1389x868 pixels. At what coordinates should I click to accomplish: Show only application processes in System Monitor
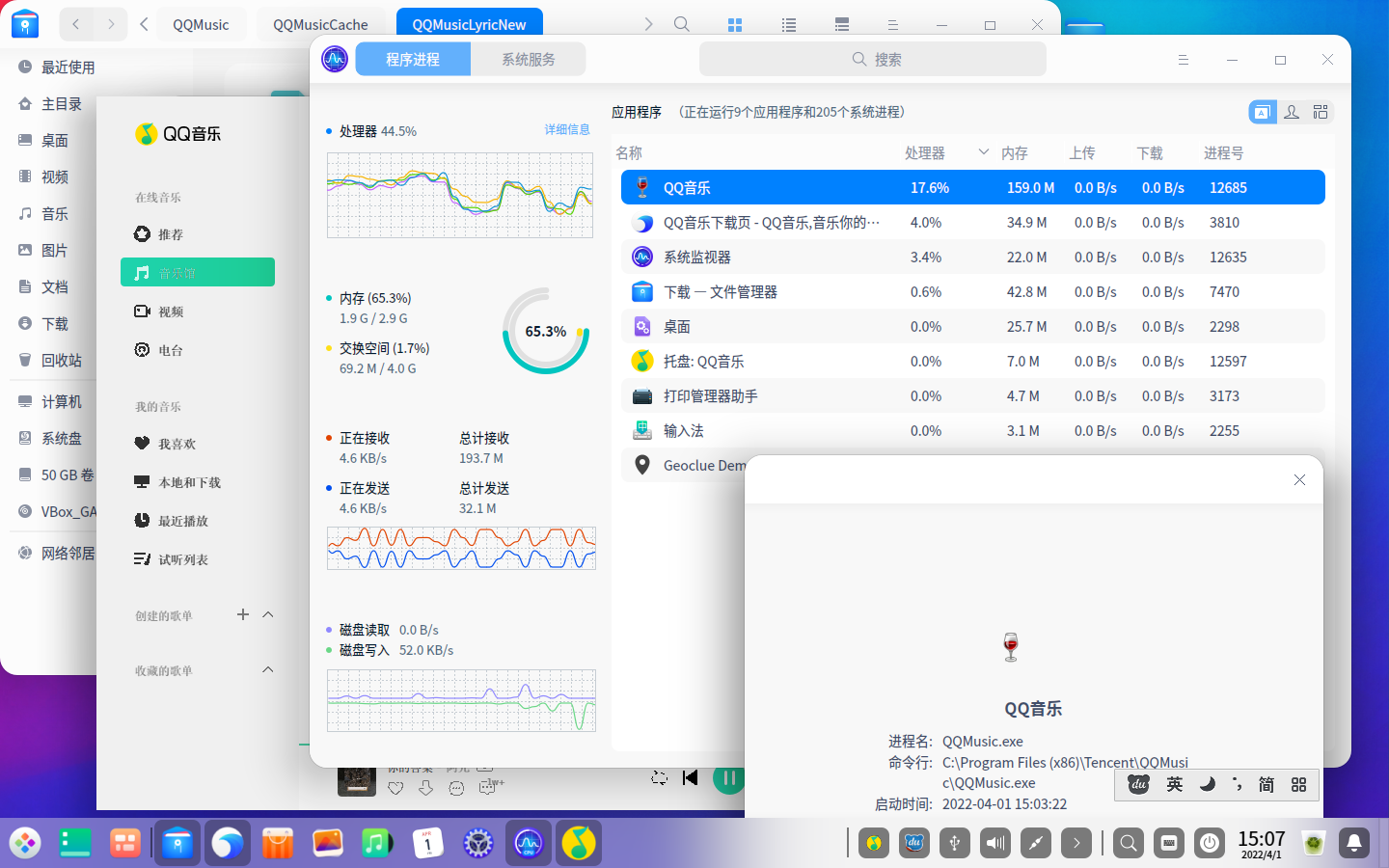1262,112
